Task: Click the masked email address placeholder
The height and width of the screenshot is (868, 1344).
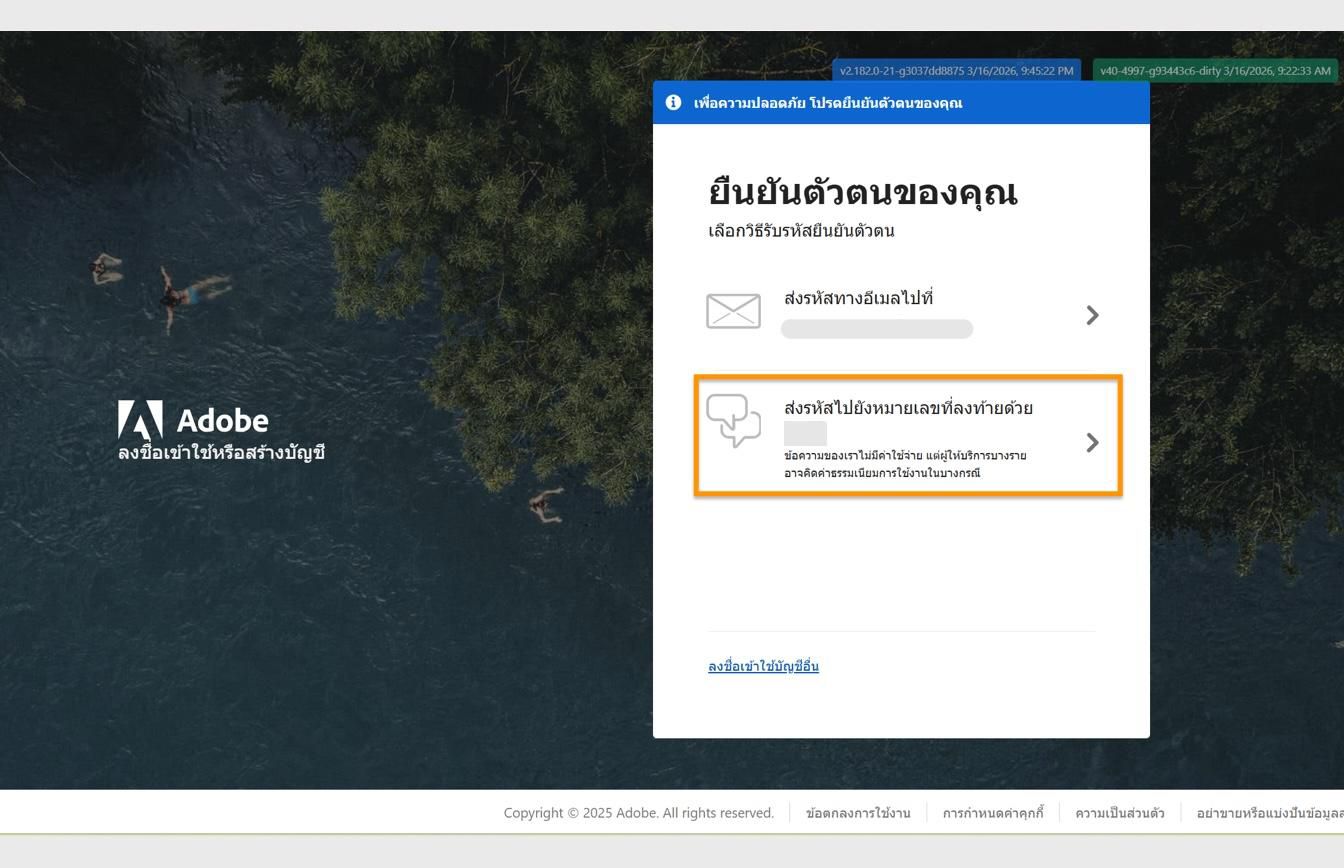Action: [x=877, y=328]
